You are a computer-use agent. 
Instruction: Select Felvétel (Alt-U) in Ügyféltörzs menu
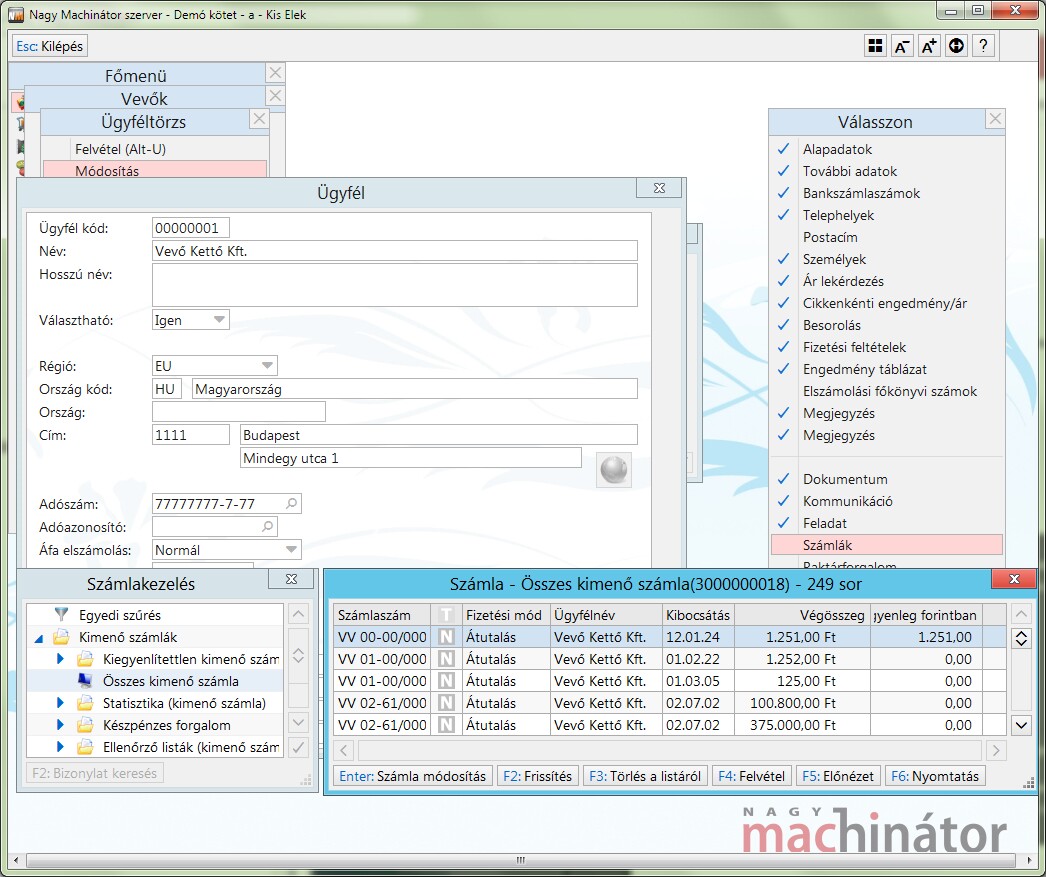155,149
